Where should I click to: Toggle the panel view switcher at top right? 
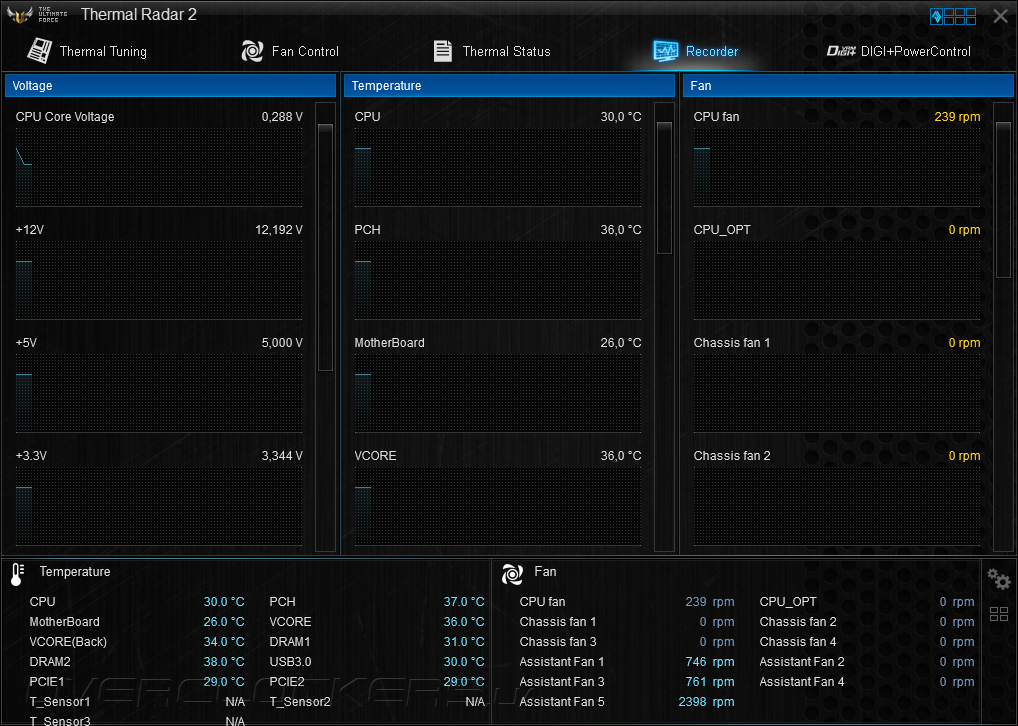point(952,16)
